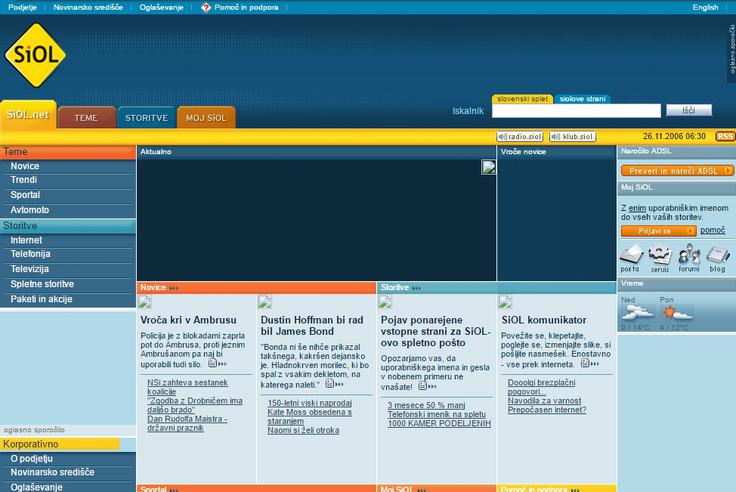Open Naomi si želi otroka link
The width and height of the screenshot is (736, 492).
coord(303,430)
